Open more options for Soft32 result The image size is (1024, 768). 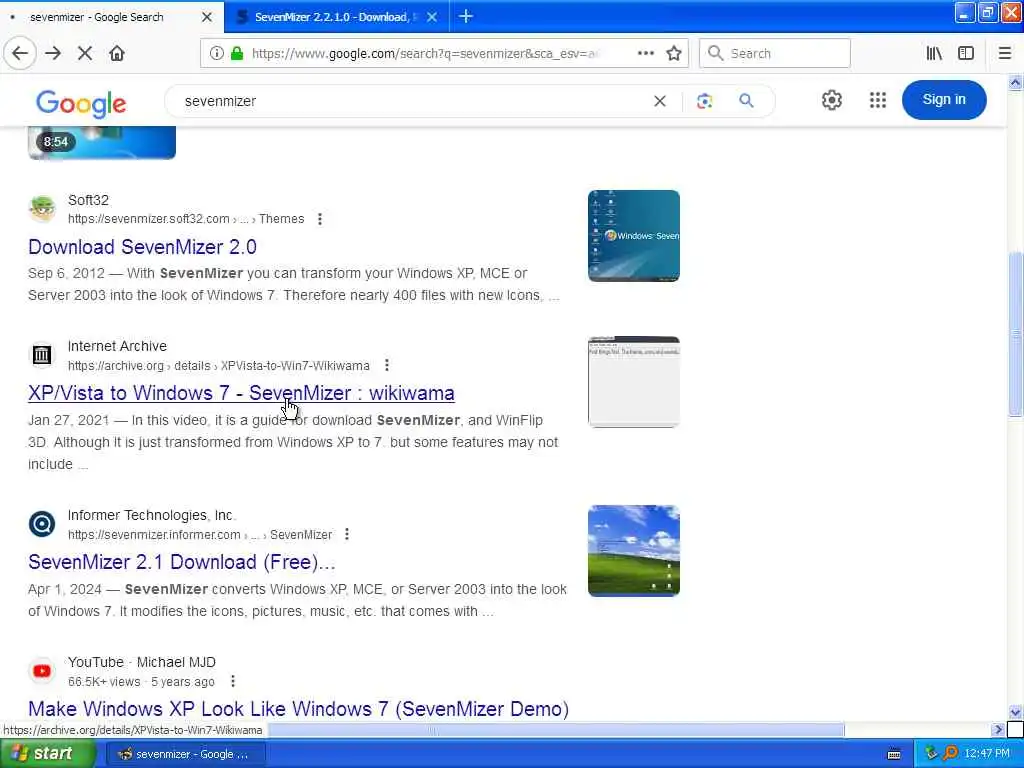coord(319,219)
